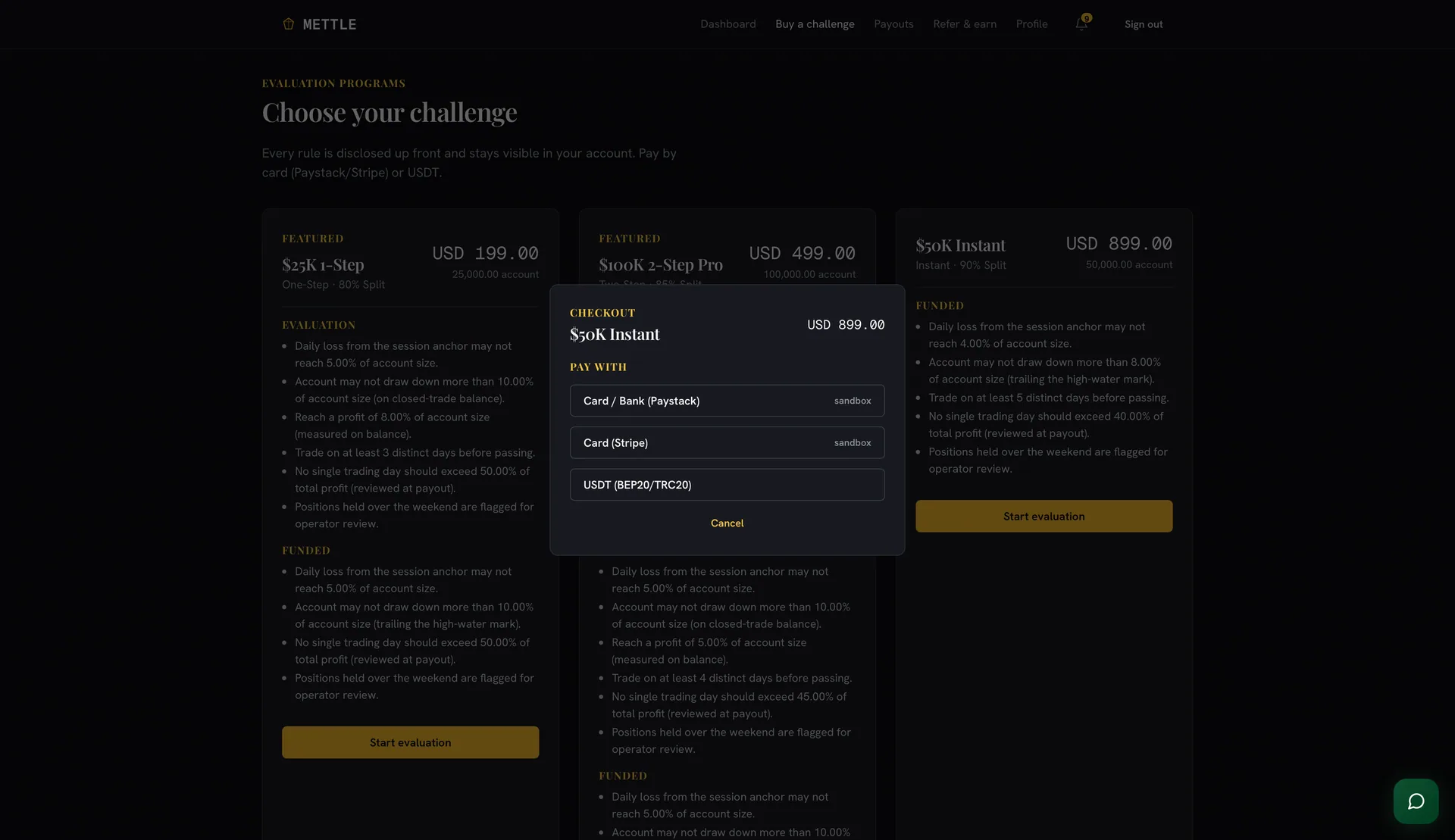The width and height of the screenshot is (1455, 840).
Task: Click the USD 899.00 price in checkout
Action: (846, 325)
